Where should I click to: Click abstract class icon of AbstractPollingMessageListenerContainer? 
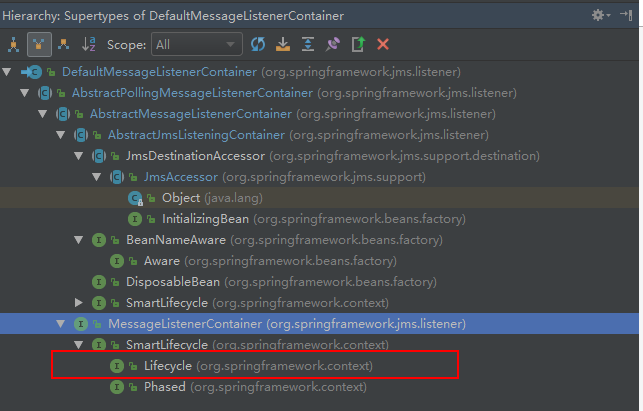click(45, 93)
